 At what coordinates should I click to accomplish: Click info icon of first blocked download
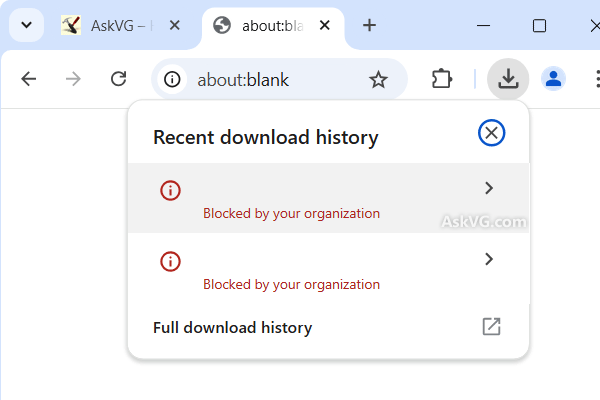click(x=170, y=190)
